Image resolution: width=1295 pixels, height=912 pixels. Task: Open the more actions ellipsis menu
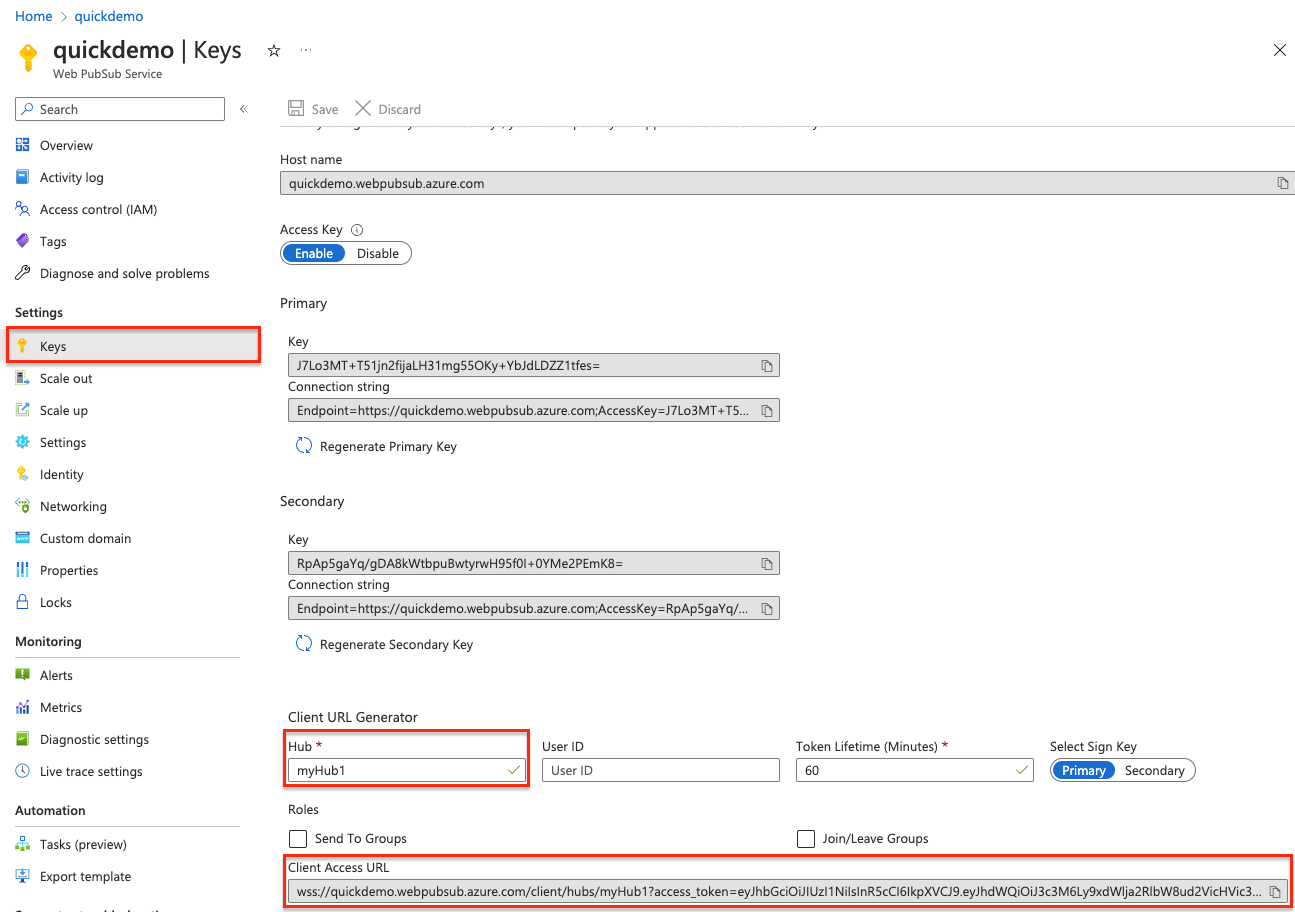pos(306,49)
